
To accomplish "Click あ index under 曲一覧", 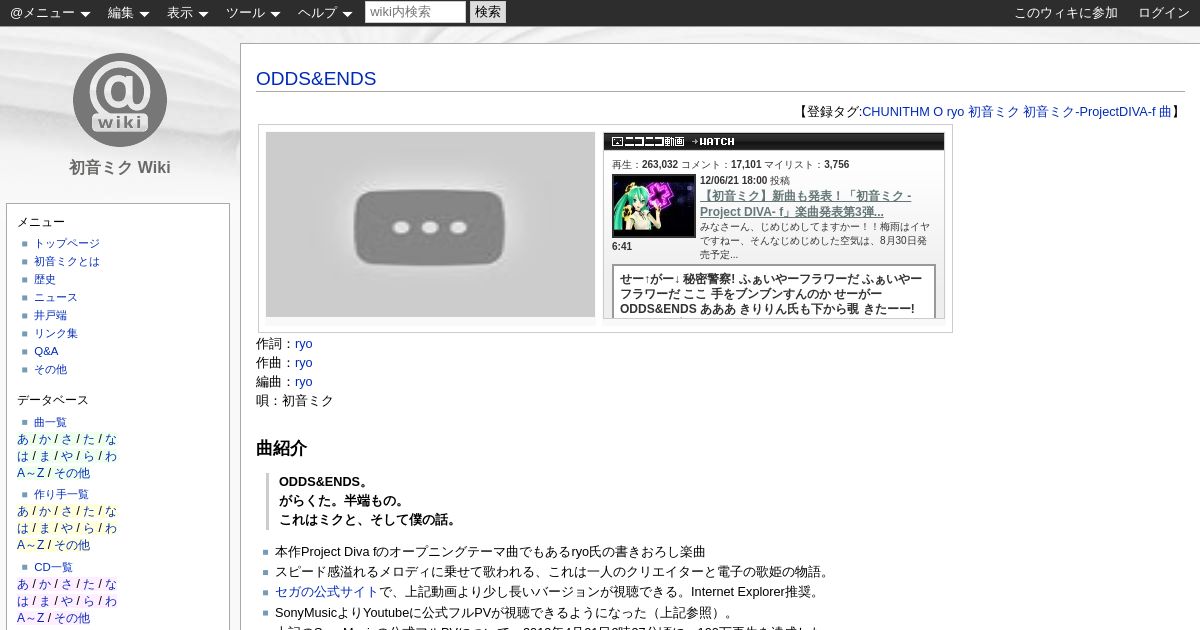I will click(23, 439).
